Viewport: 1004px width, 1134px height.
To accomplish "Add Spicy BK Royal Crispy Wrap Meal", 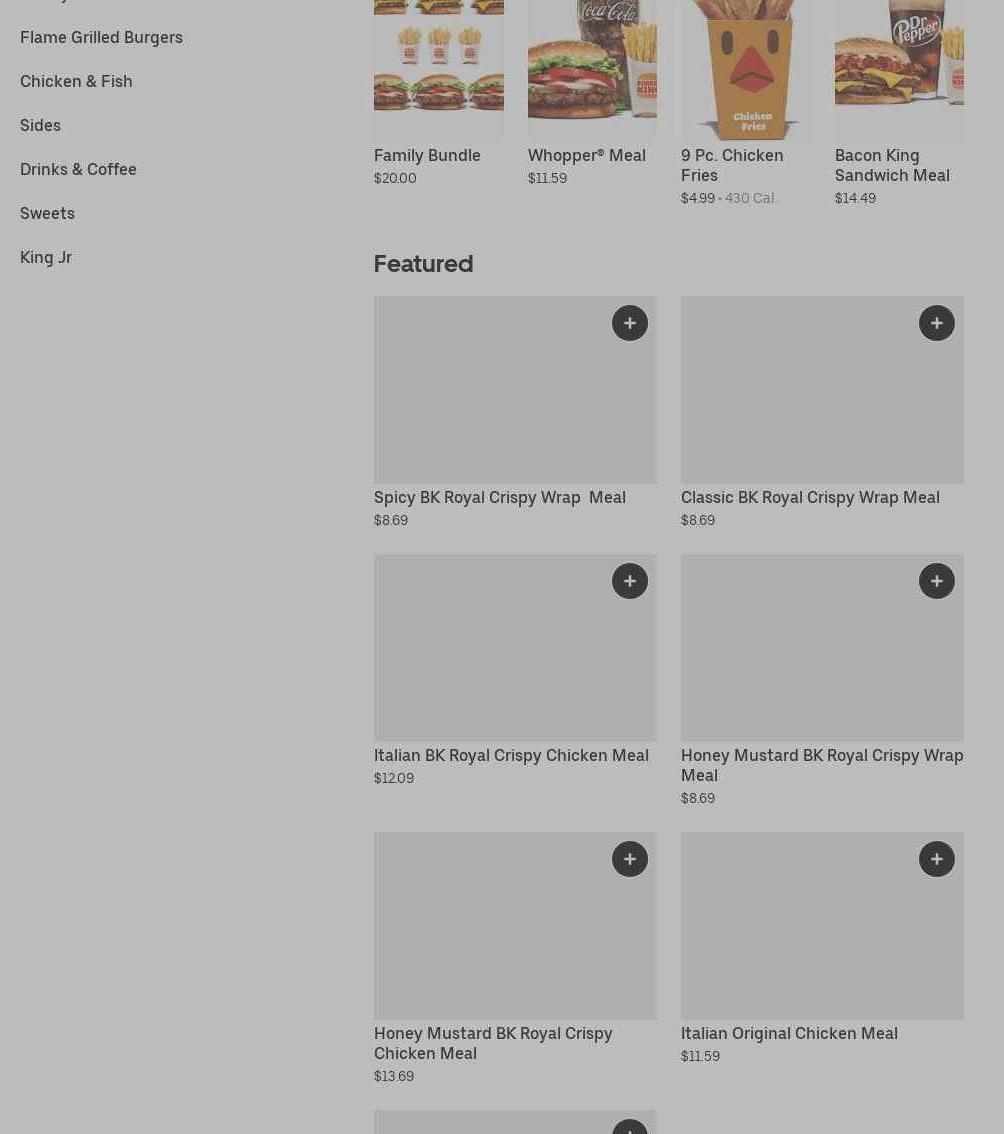I will pos(629,323).
